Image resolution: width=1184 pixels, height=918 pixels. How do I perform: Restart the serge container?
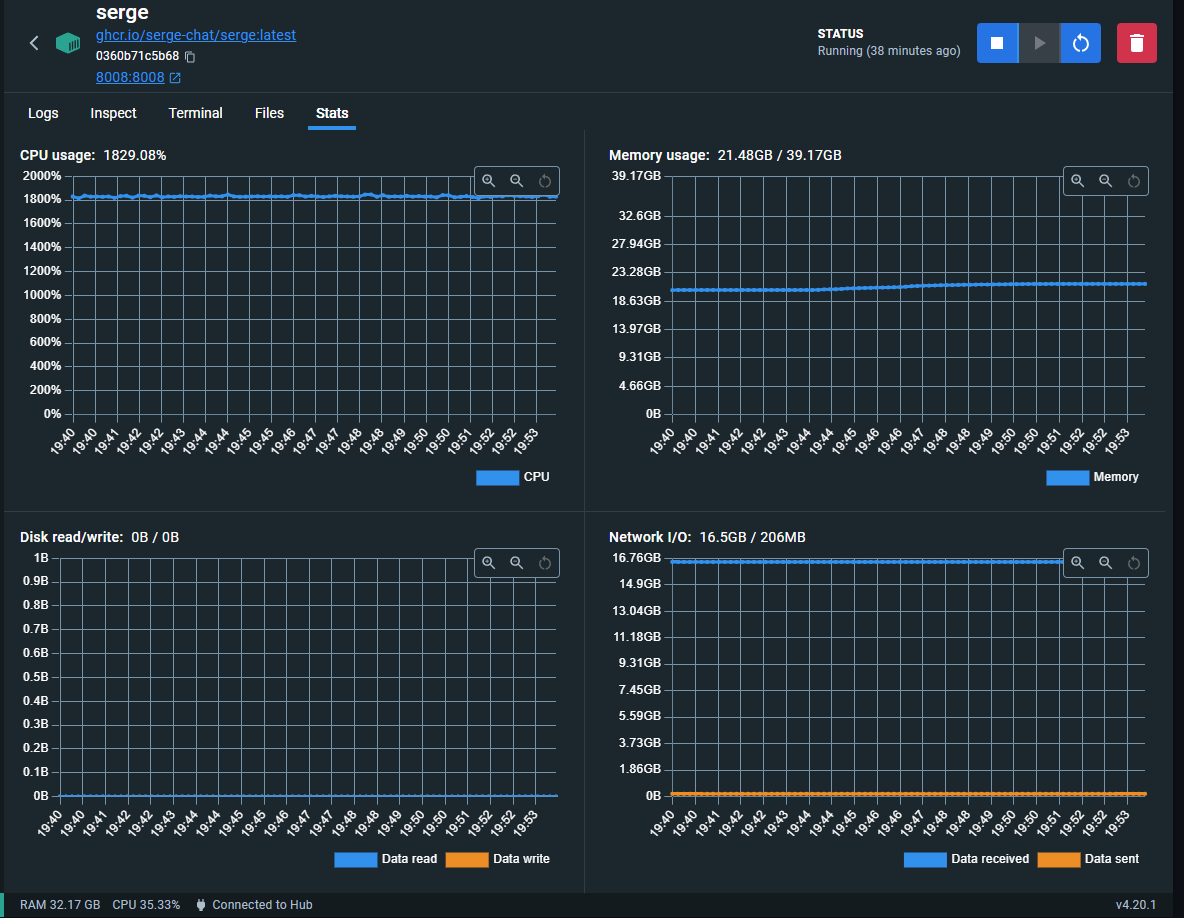[1080, 43]
